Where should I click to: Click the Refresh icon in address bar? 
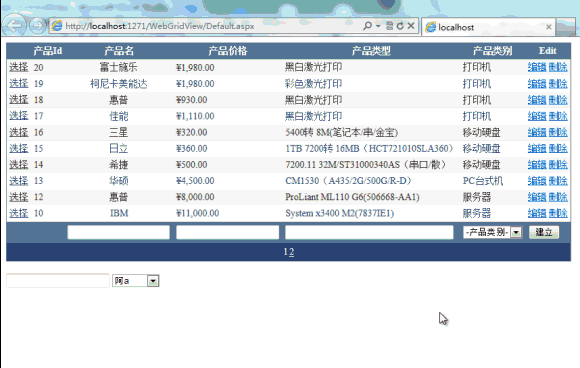click(400, 26)
